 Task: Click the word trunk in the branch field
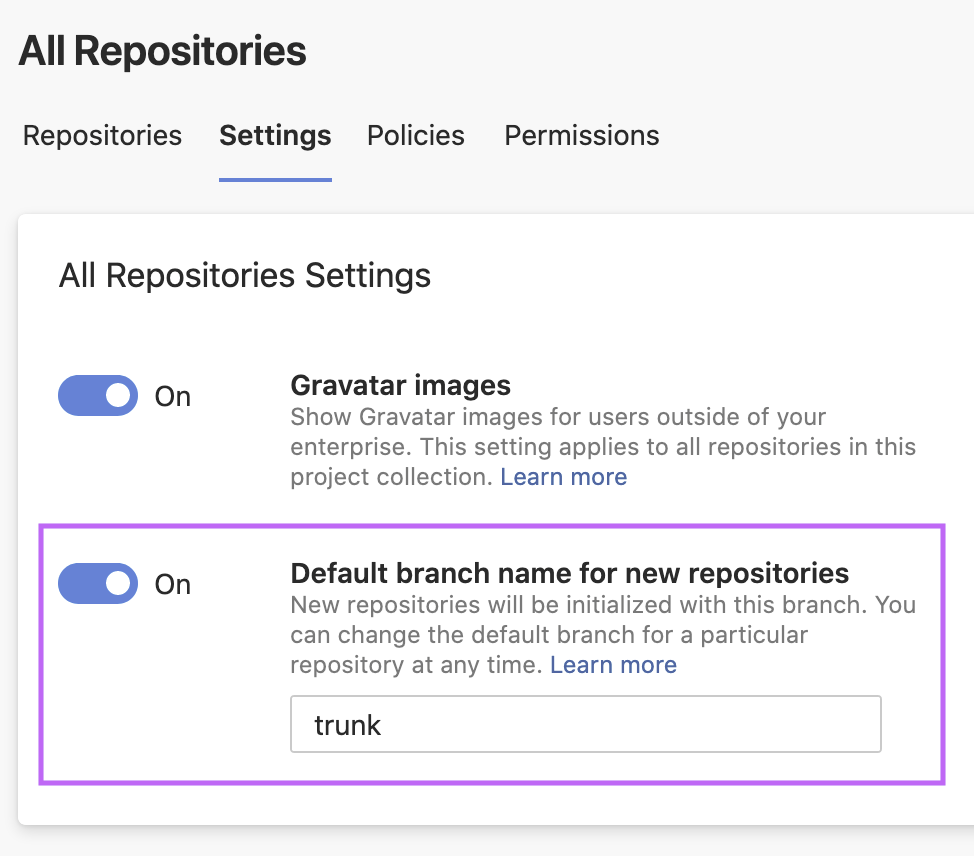pos(347,725)
